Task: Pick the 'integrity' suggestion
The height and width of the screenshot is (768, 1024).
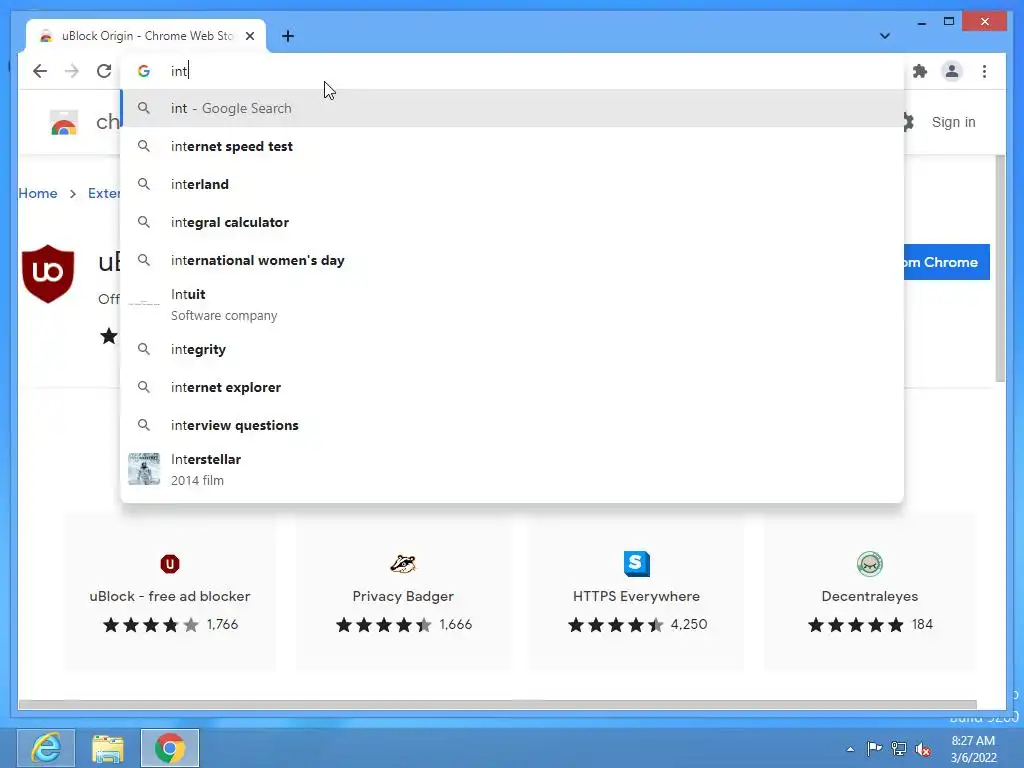Action: pyautogui.click(x=512, y=349)
